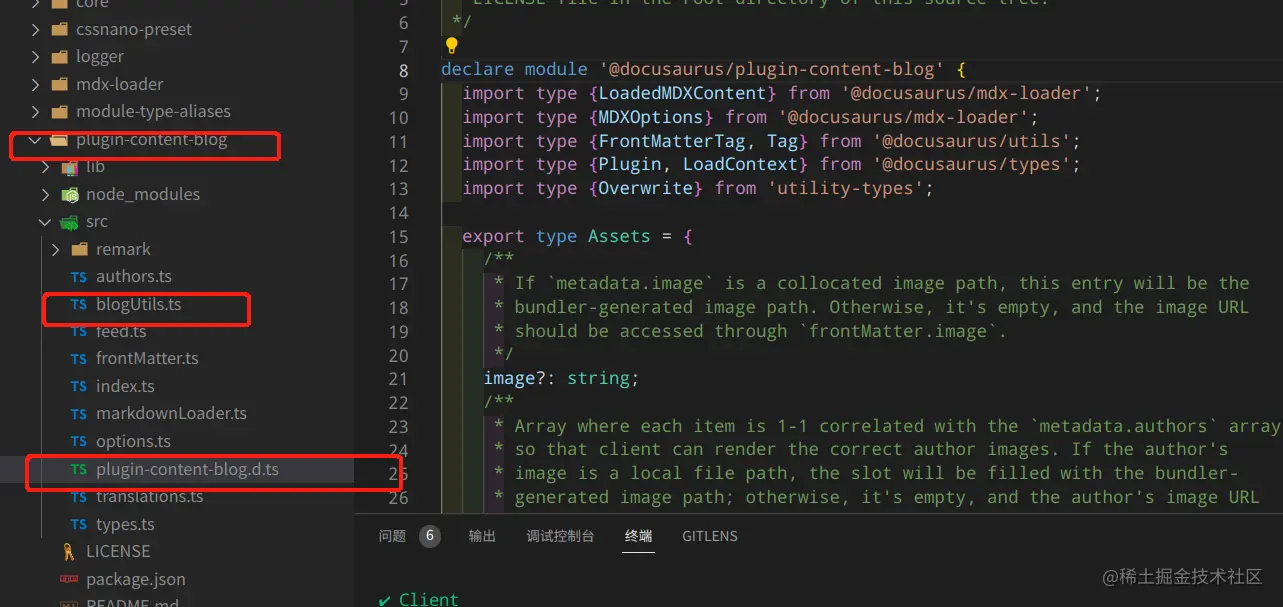Open frontMatter.ts file
Viewport: 1283px width, 607px height.
coord(147,359)
